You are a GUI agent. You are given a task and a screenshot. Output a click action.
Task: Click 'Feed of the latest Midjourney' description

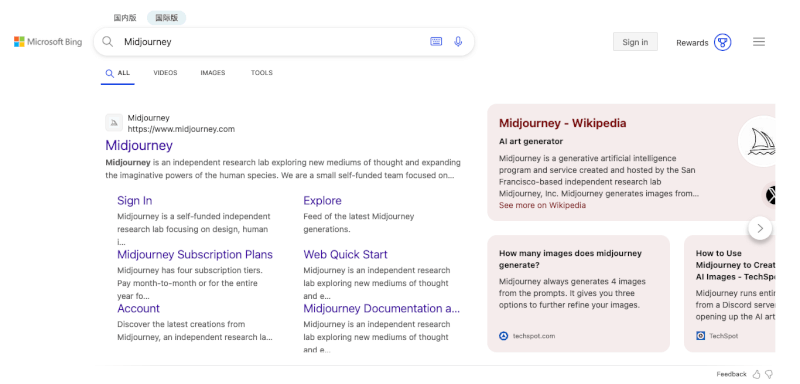tap(359, 223)
